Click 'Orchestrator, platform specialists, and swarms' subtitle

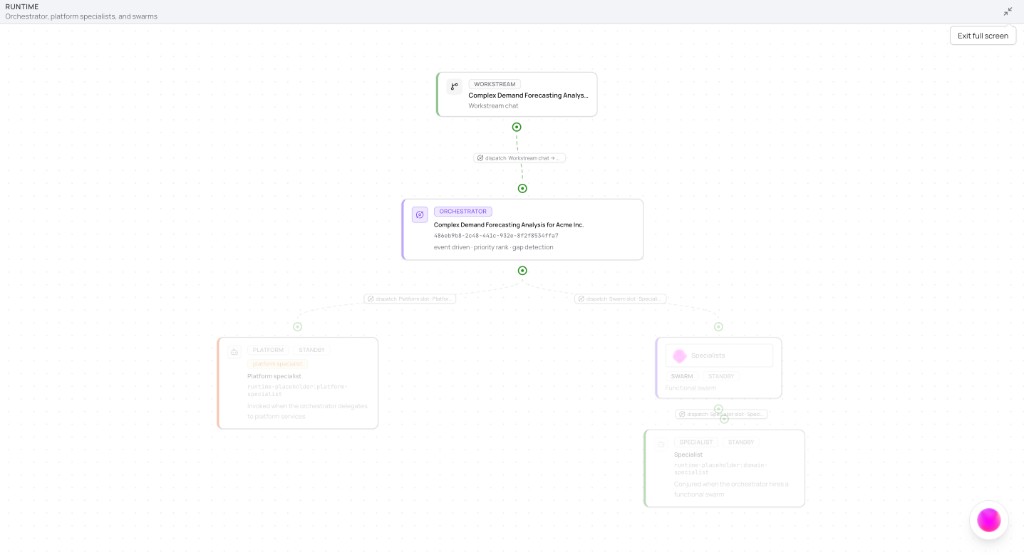[81, 16]
